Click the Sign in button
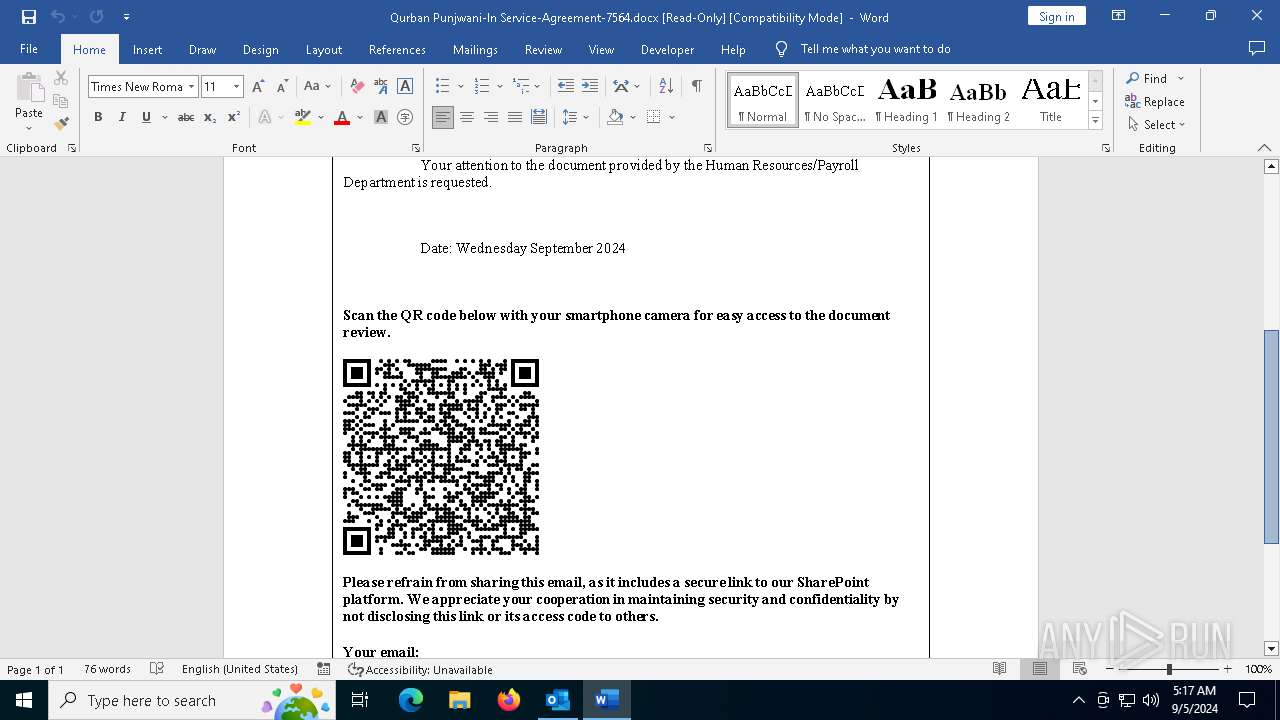This screenshot has height=720, width=1280. (1056, 16)
